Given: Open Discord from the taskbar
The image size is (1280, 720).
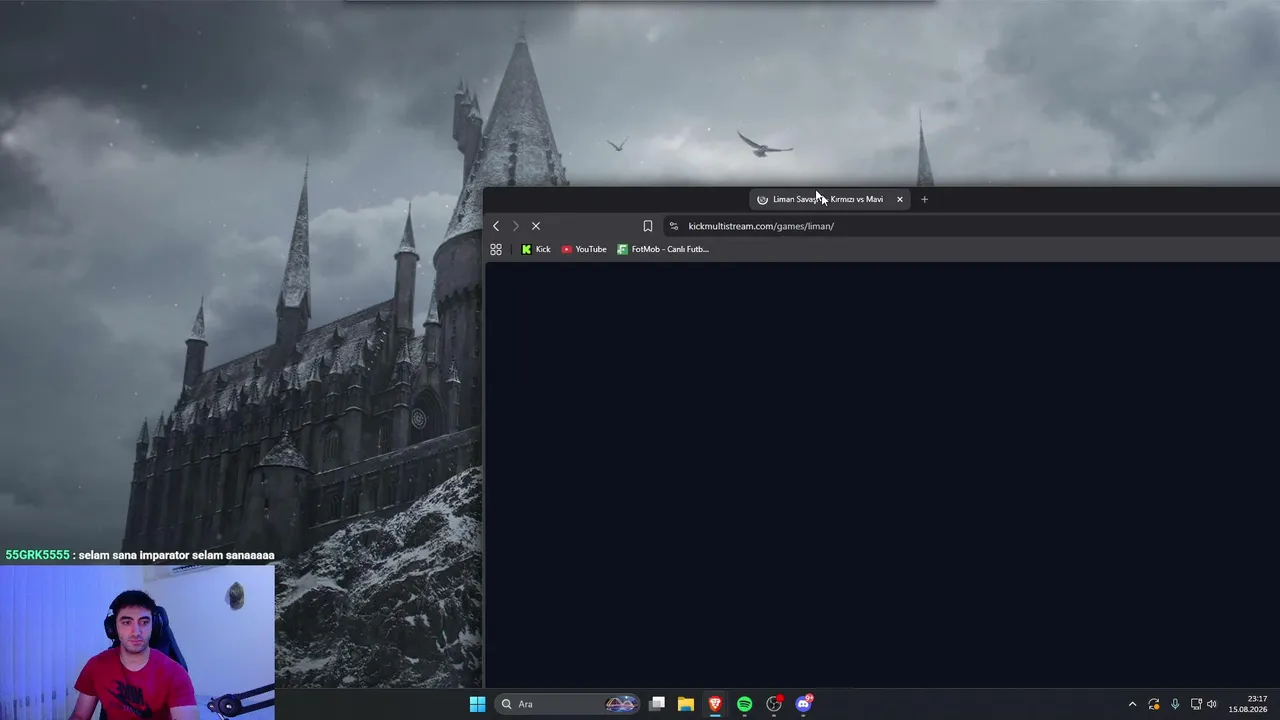Looking at the screenshot, I should click(804, 704).
